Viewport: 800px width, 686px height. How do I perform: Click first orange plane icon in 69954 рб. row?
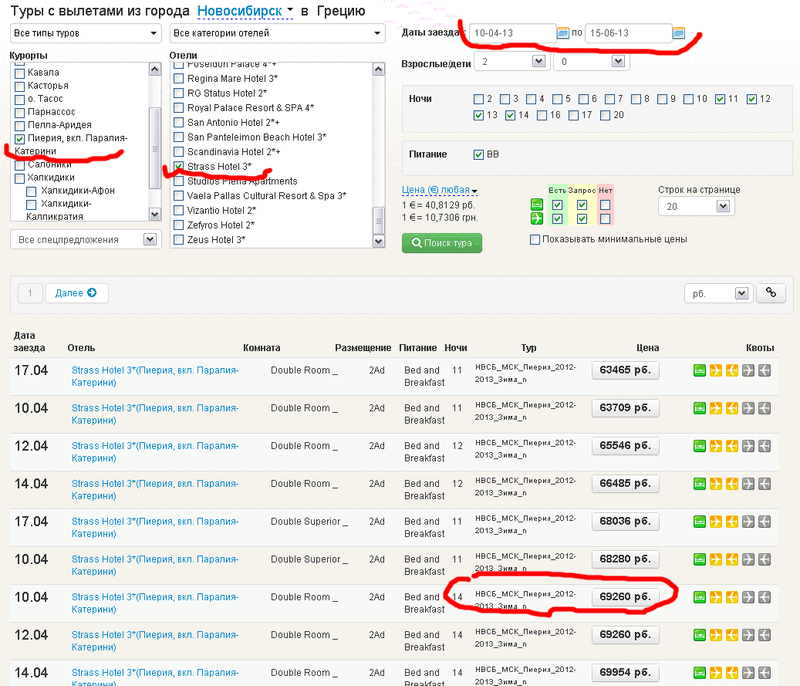716,672
